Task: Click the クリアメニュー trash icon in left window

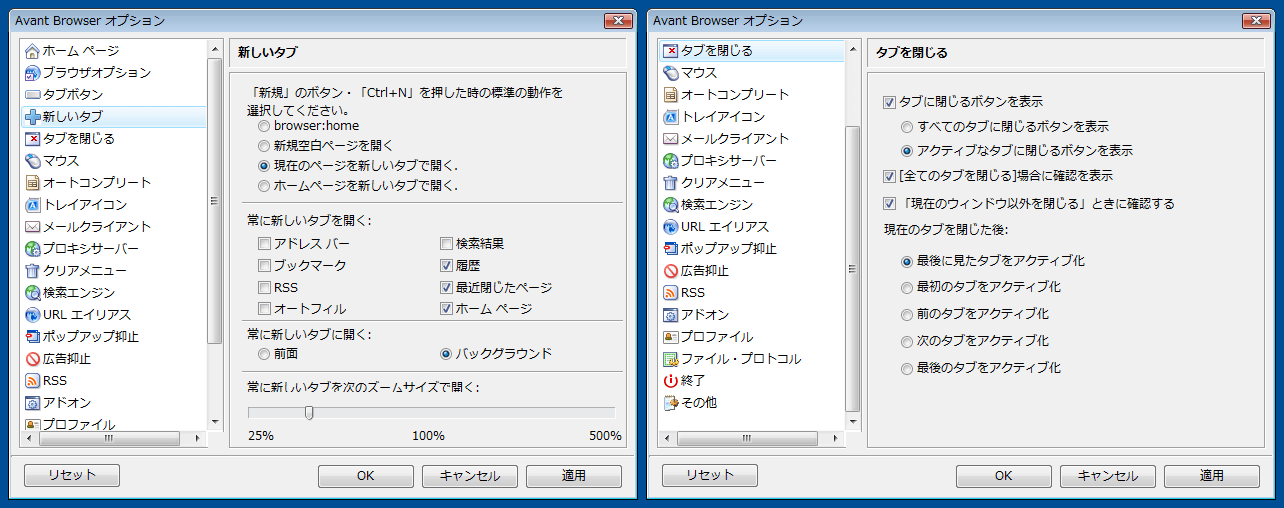Action: click(x=32, y=271)
